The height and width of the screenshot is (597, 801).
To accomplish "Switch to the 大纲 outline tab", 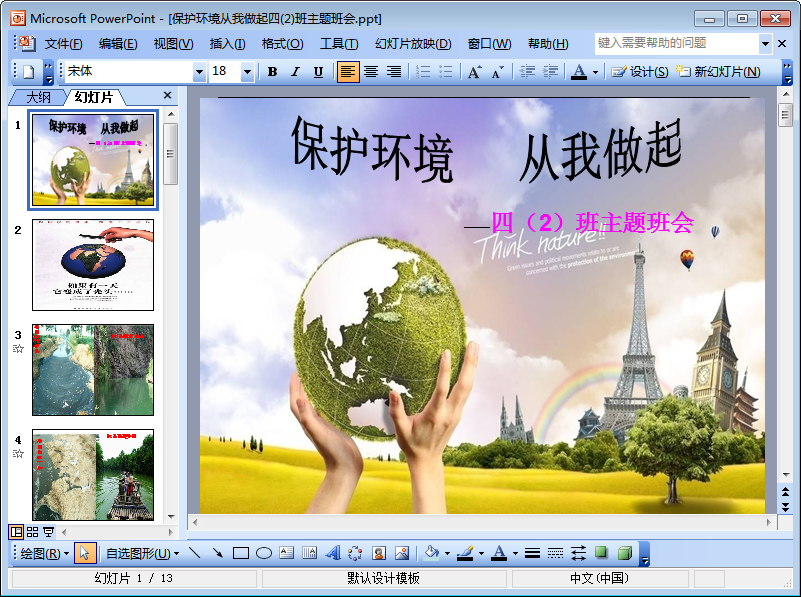I will pos(38,97).
